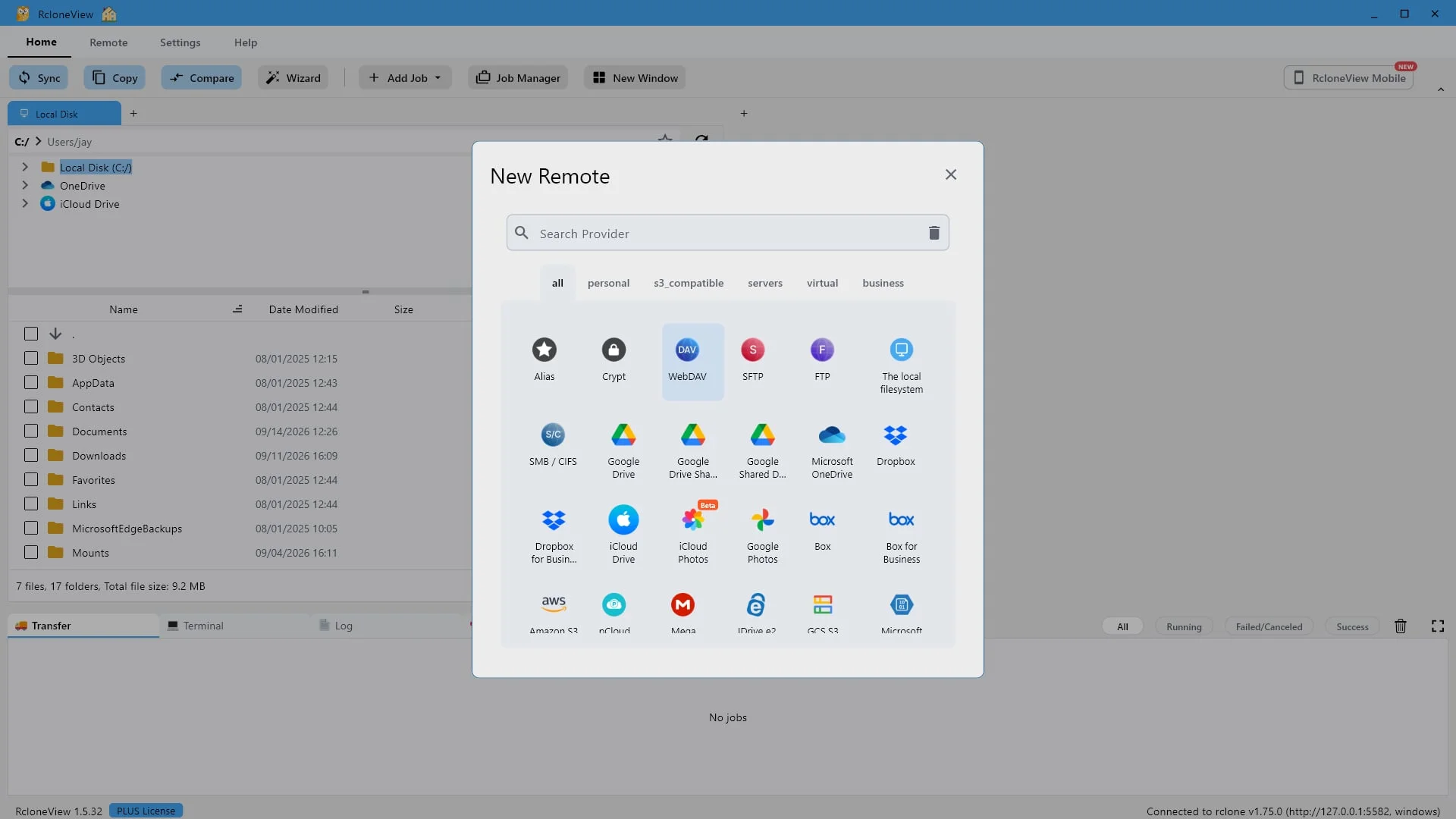Tick the checkbox for 3D Objects
Viewport: 1456px width, 819px height.
[x=31, y=359]
